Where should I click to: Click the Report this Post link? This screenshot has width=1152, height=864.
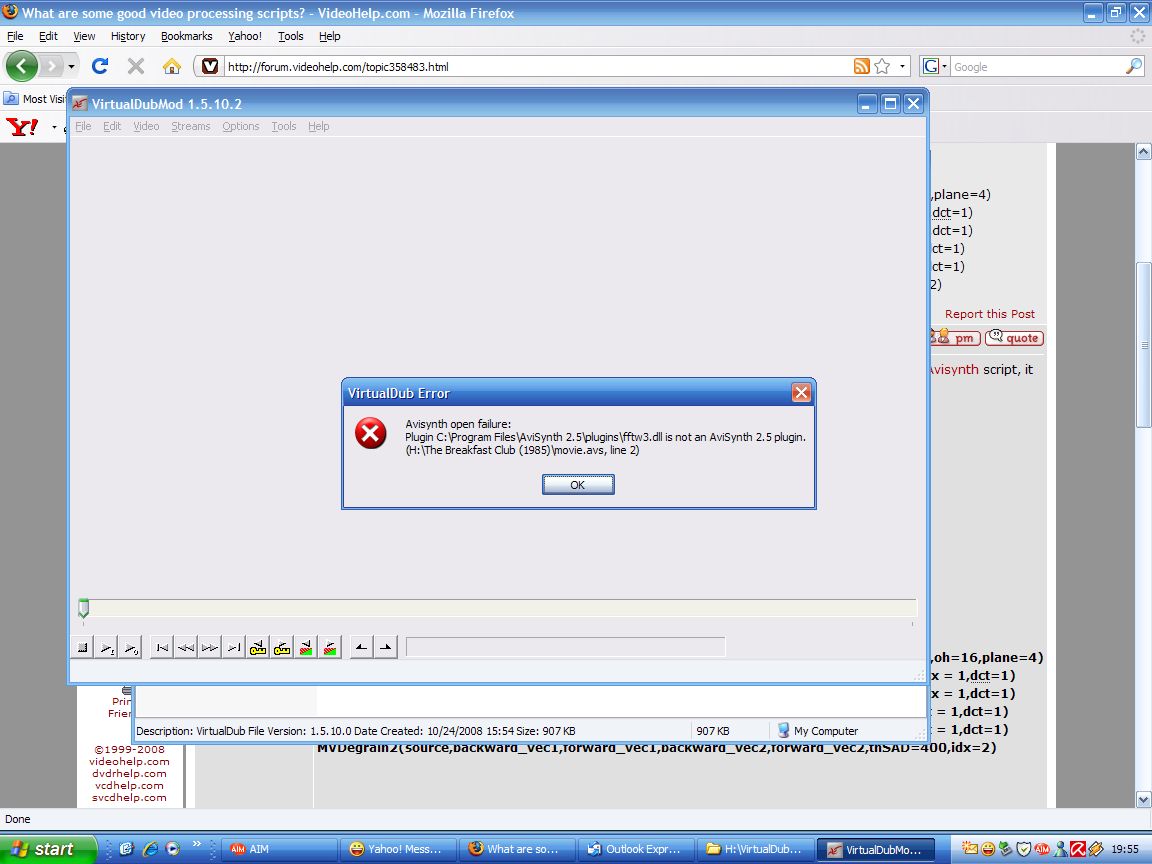click(x=990, y=314)
